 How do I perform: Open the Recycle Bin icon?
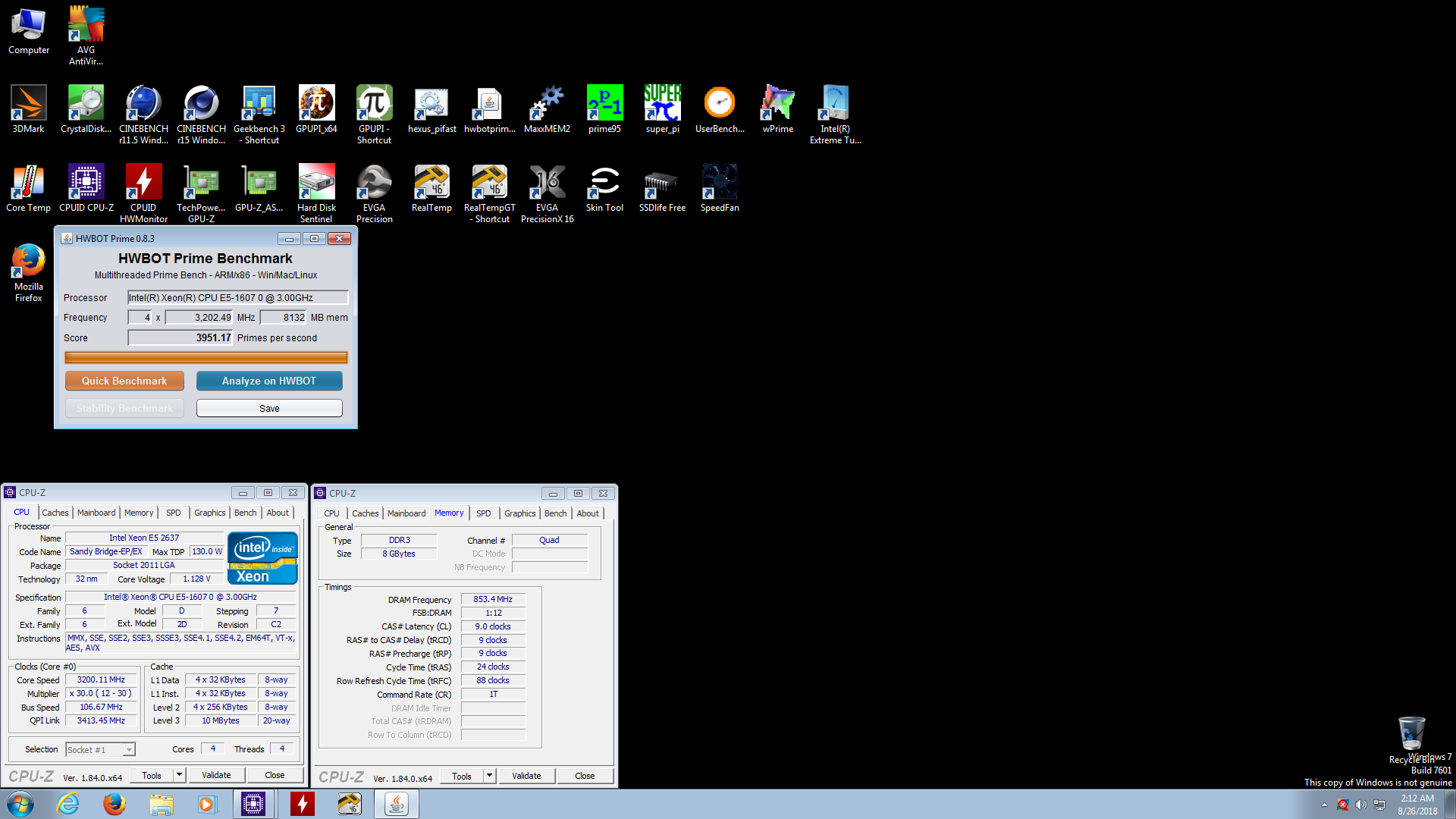(1411, 740)
